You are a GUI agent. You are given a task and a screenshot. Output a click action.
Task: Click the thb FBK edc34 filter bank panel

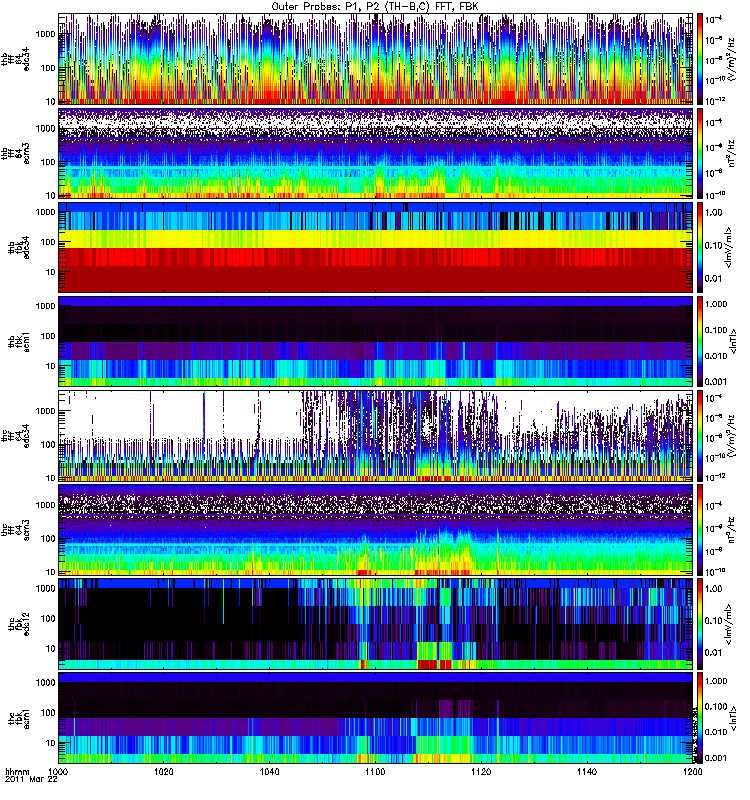point(375,247)
